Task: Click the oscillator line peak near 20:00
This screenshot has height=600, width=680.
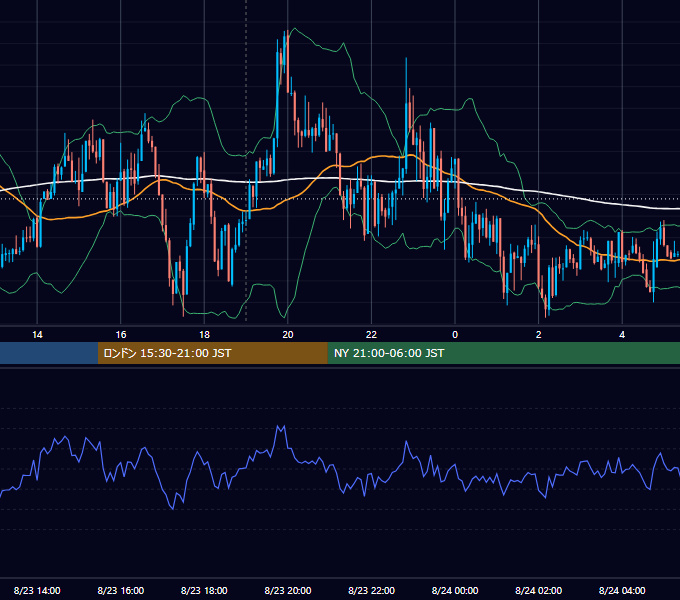Action: (281, 428)
